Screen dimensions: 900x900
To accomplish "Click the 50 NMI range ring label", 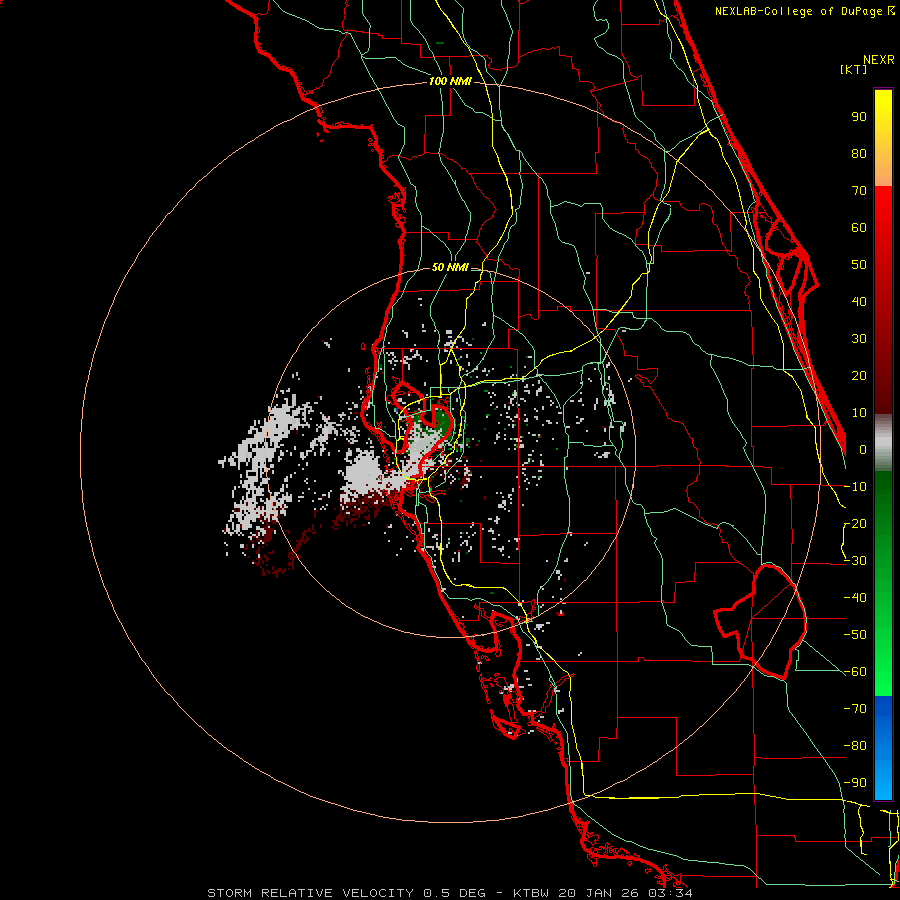I will (450, 267).
